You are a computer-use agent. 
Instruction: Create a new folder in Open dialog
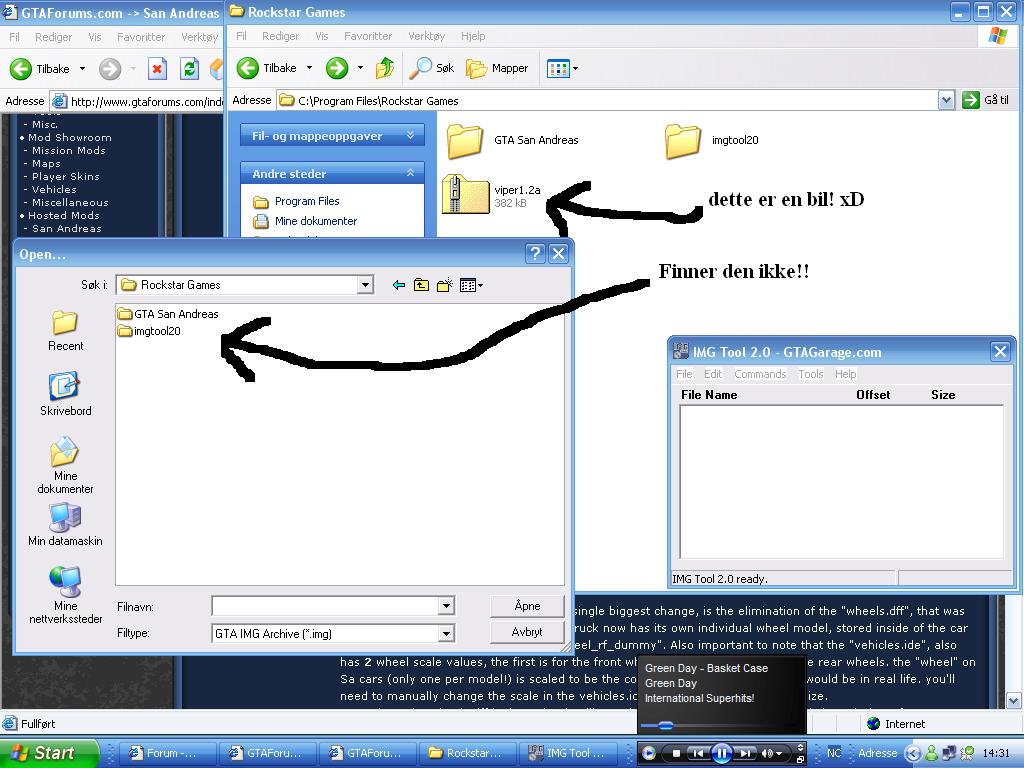pos(445,285)
